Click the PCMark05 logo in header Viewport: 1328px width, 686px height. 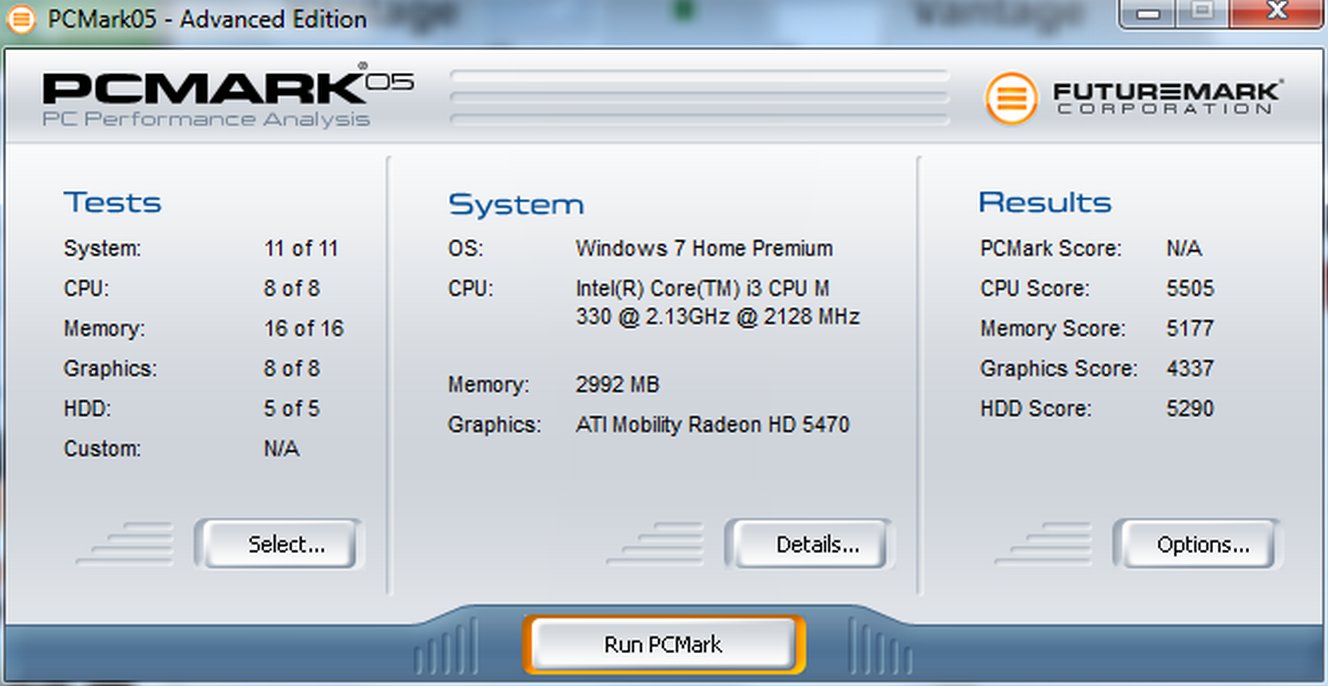click(227, 98)
